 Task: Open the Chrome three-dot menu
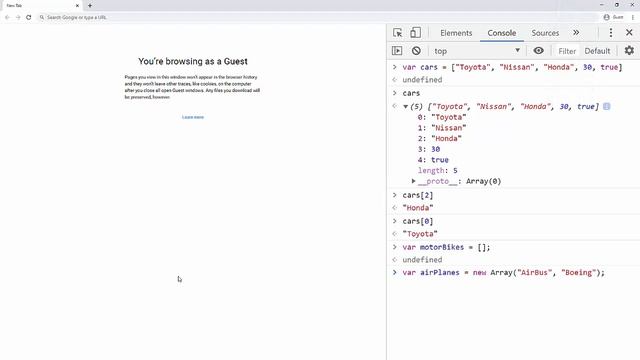[633, 17]
